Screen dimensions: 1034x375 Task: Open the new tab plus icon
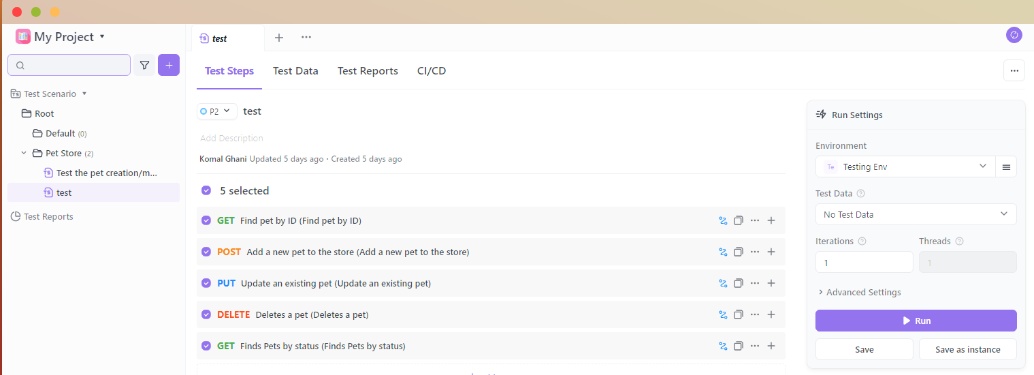(x=279, y=38)
